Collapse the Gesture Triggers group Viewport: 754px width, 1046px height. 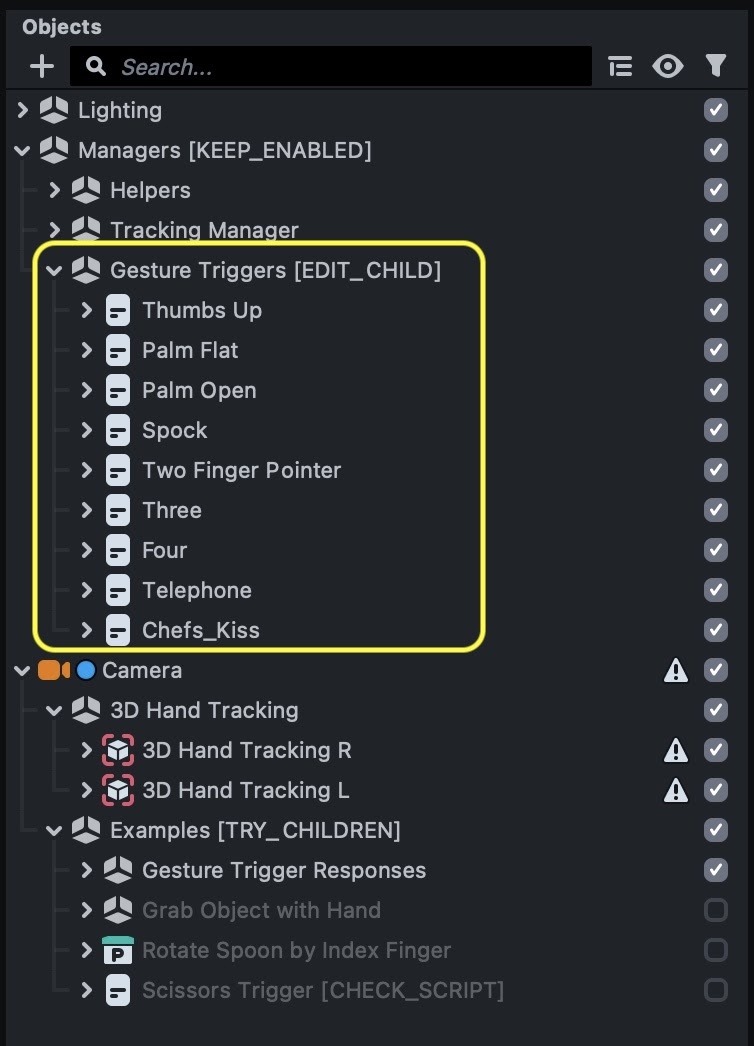point(55,270)
